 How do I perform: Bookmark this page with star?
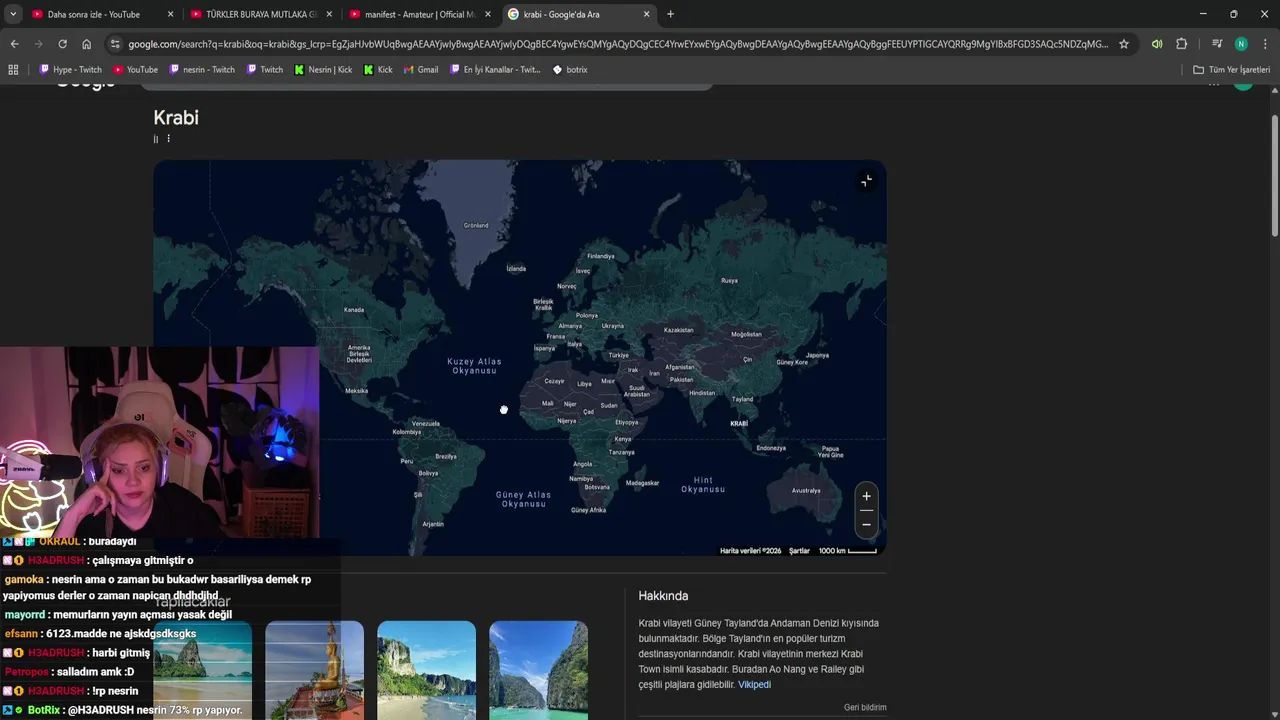coord(1124,44)
